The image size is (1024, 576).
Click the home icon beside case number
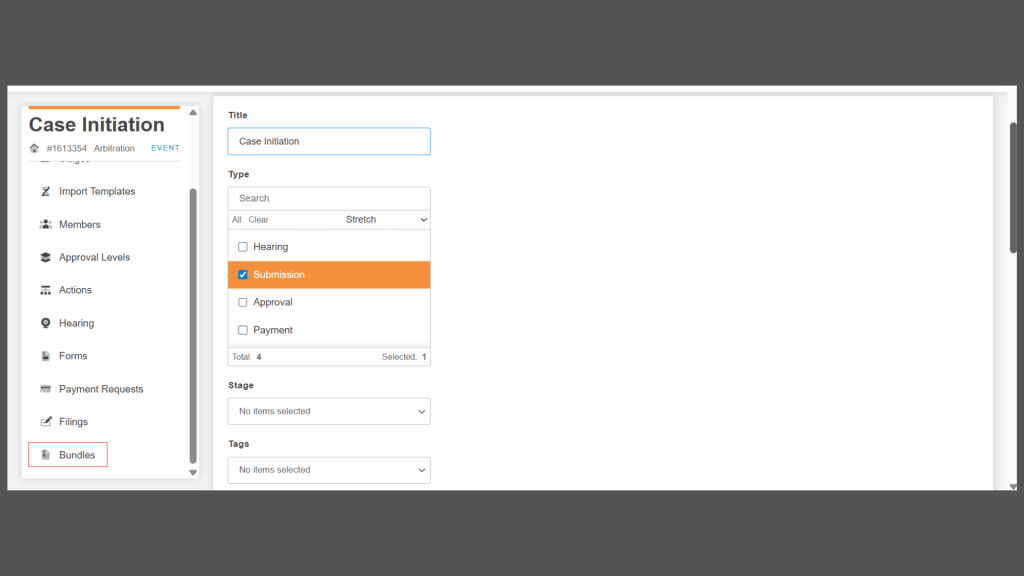(35, 148)
